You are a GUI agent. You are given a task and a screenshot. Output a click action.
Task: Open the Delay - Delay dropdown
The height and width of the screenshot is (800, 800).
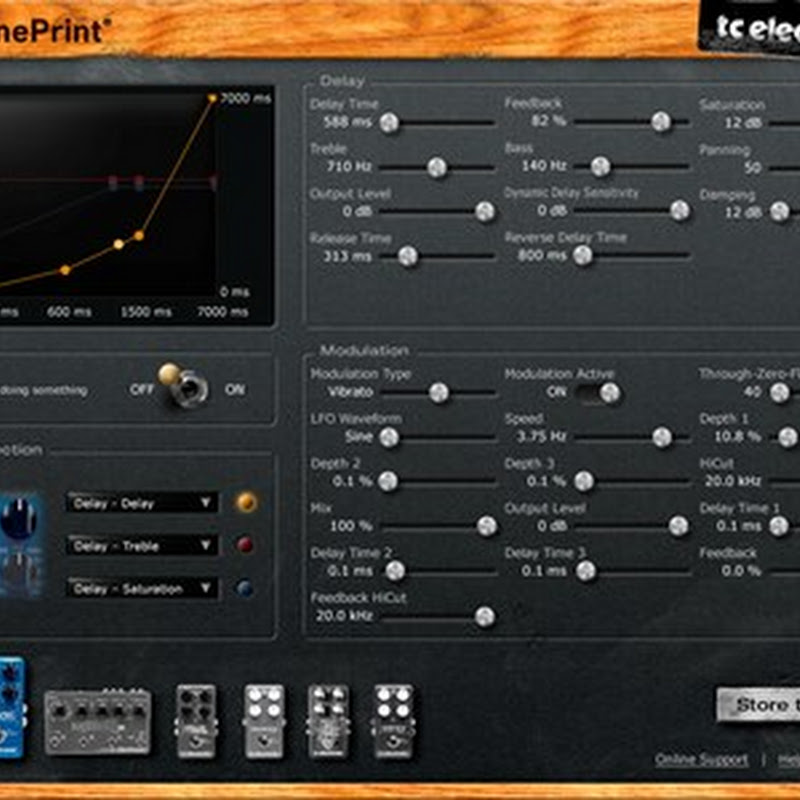pyautogui.click(x=142, y=504)
